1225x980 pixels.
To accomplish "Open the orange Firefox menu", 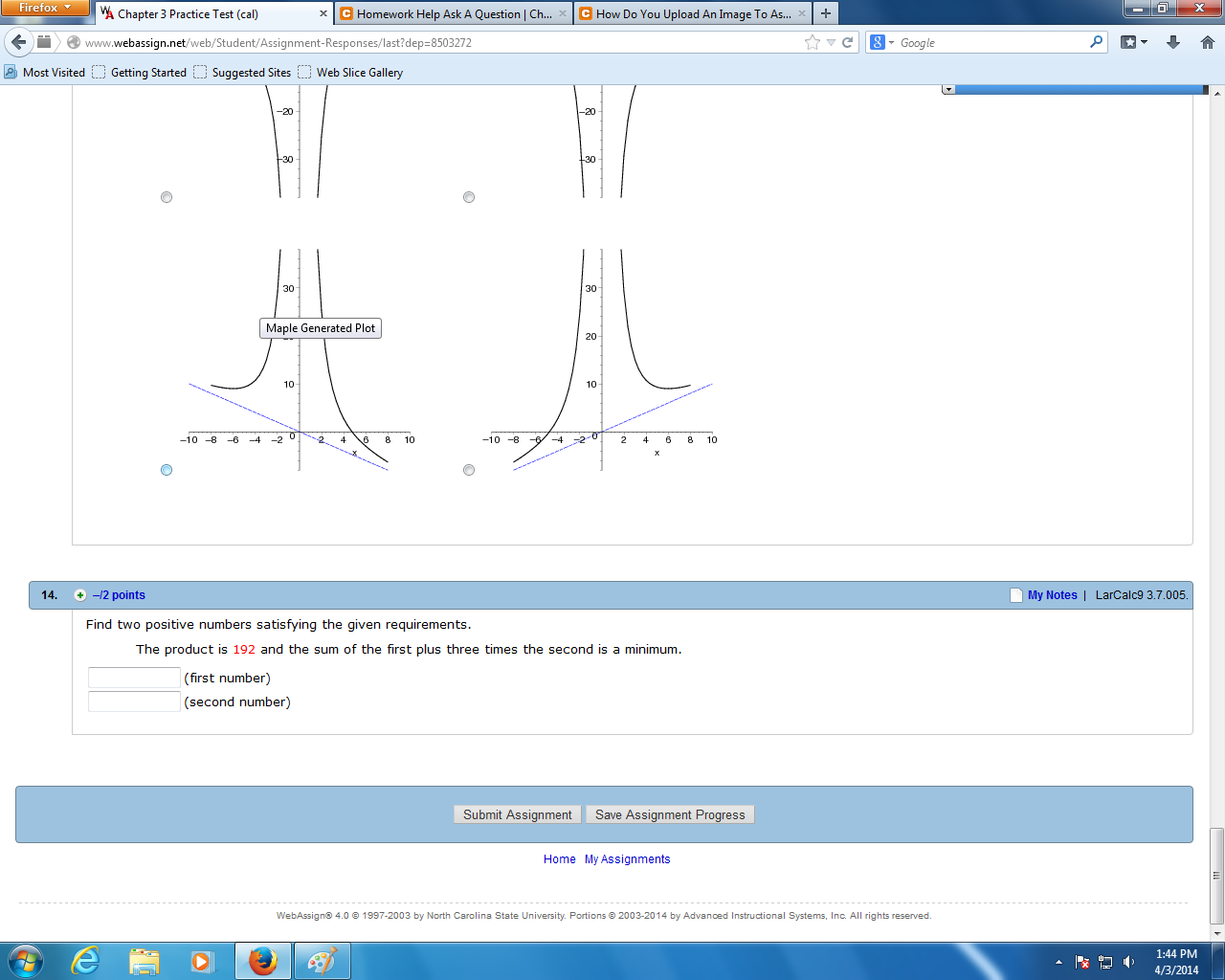I will [45, 7].
